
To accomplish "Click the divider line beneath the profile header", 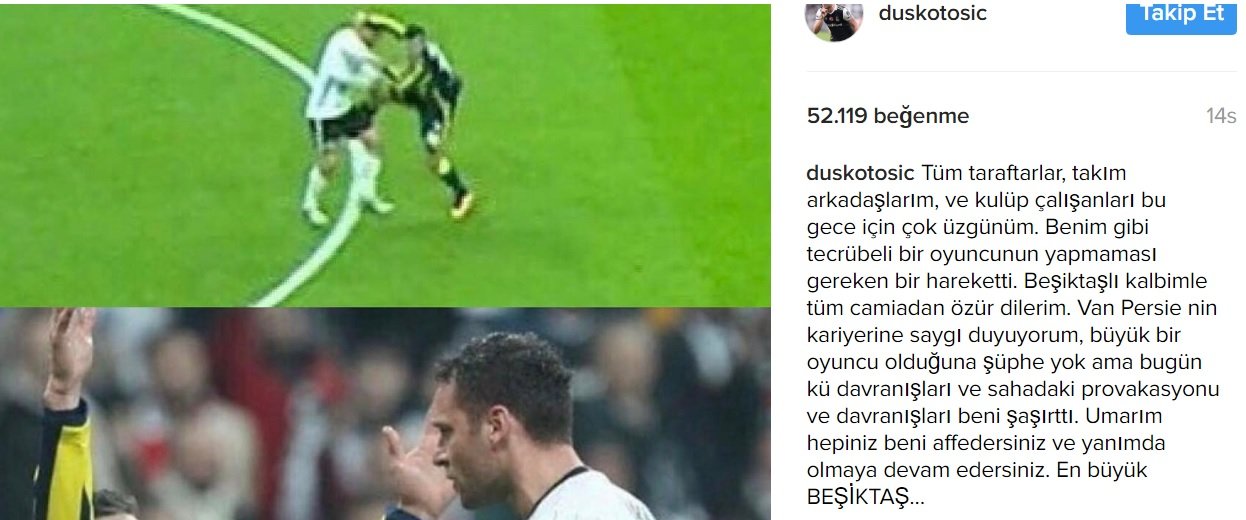I will (x=1022, y=71).
